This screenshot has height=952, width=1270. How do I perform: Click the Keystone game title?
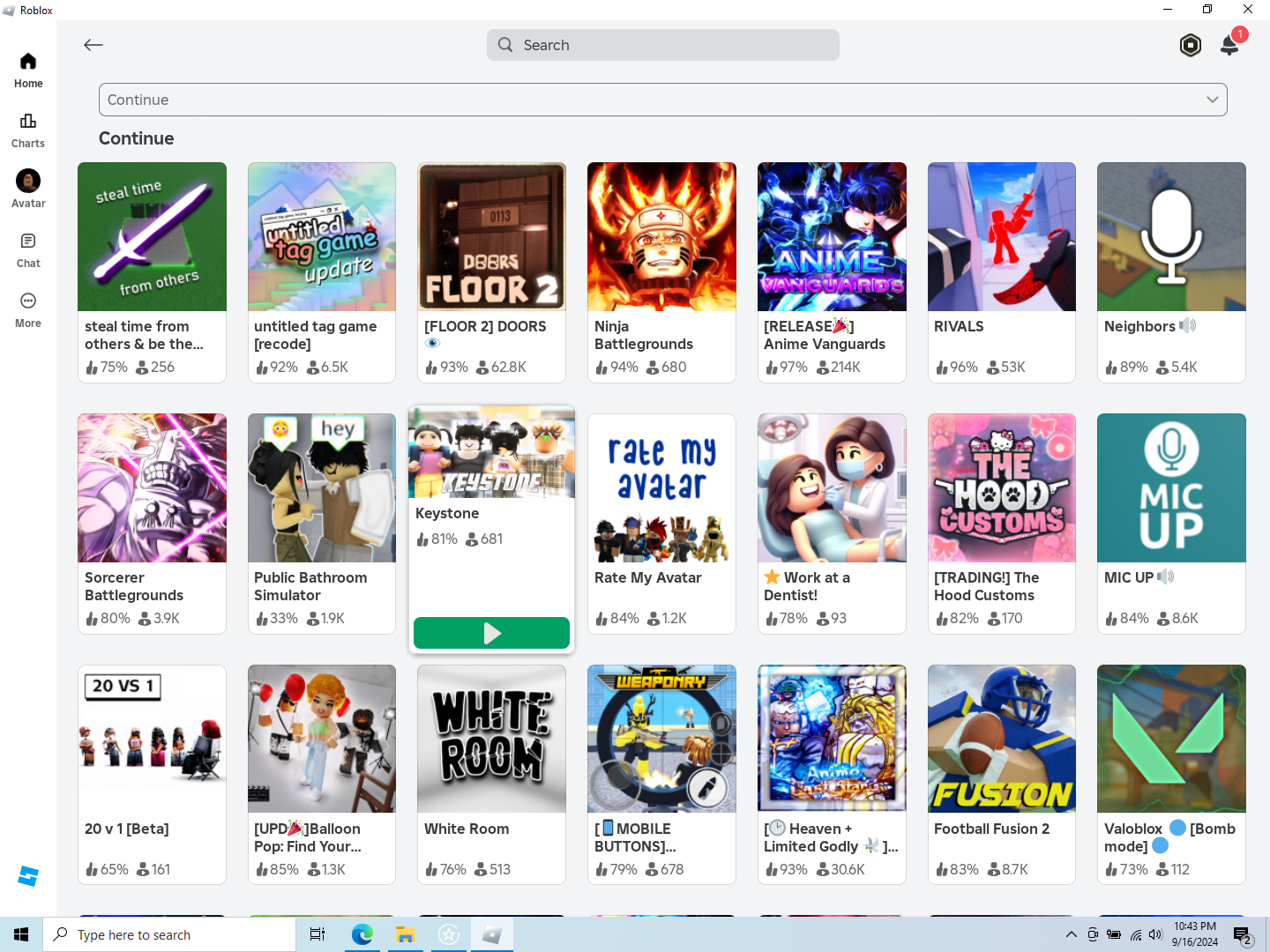(447, 513)
